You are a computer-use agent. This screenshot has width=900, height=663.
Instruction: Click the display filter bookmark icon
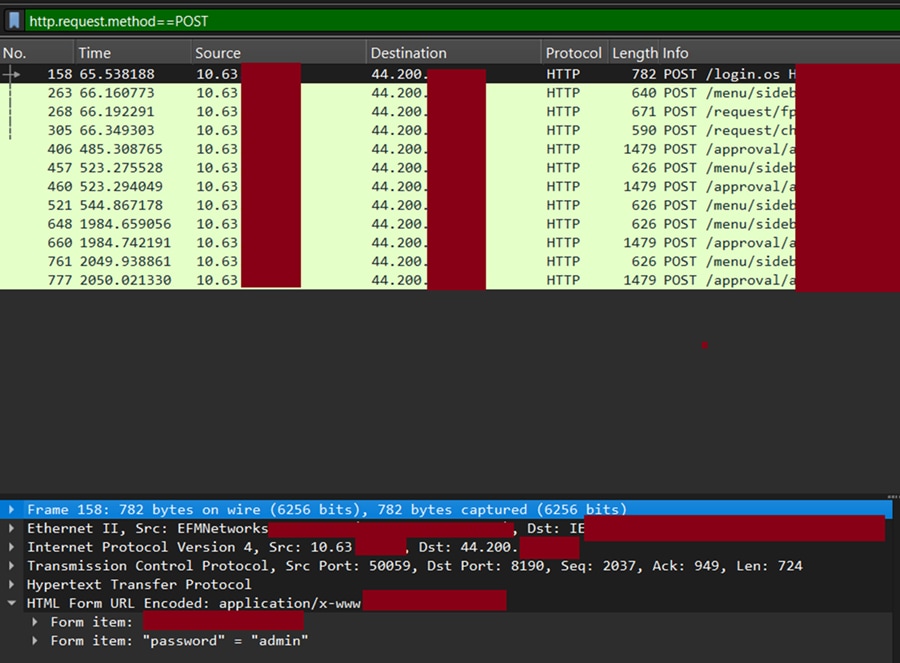(14, 21)
